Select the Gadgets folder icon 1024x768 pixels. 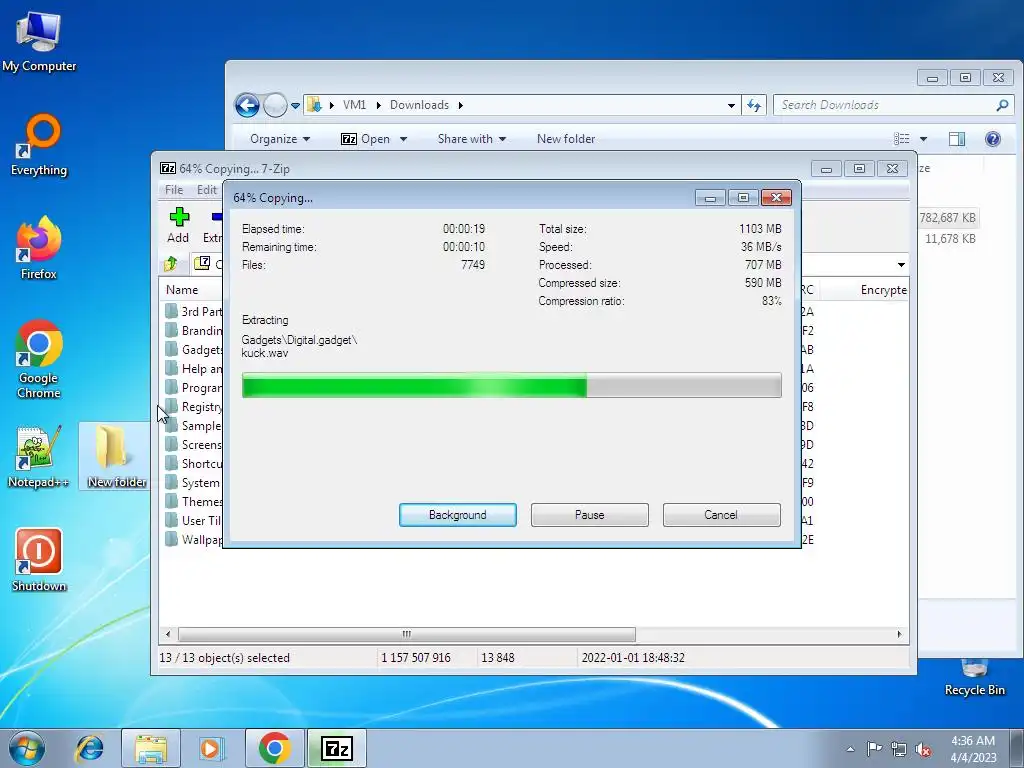coord(171,349)
